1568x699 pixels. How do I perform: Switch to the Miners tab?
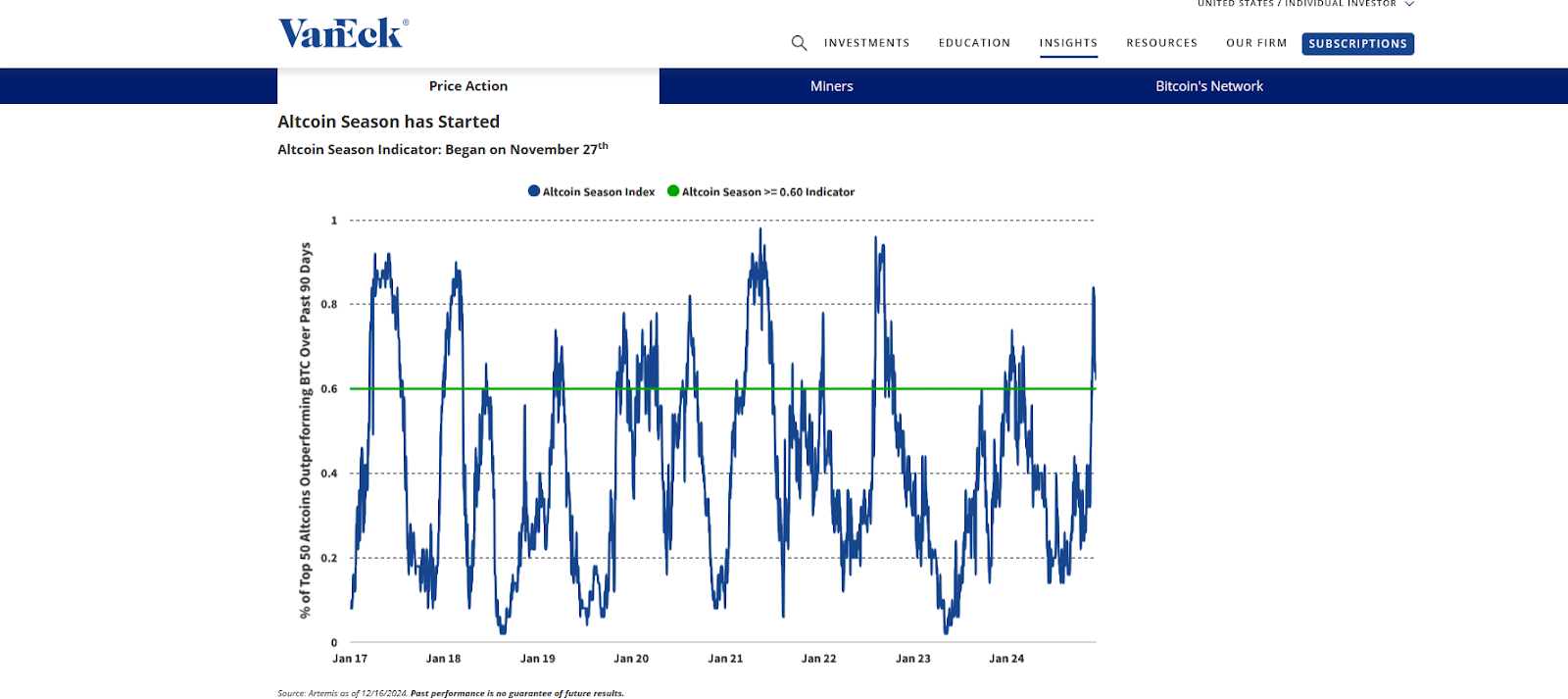832,86
